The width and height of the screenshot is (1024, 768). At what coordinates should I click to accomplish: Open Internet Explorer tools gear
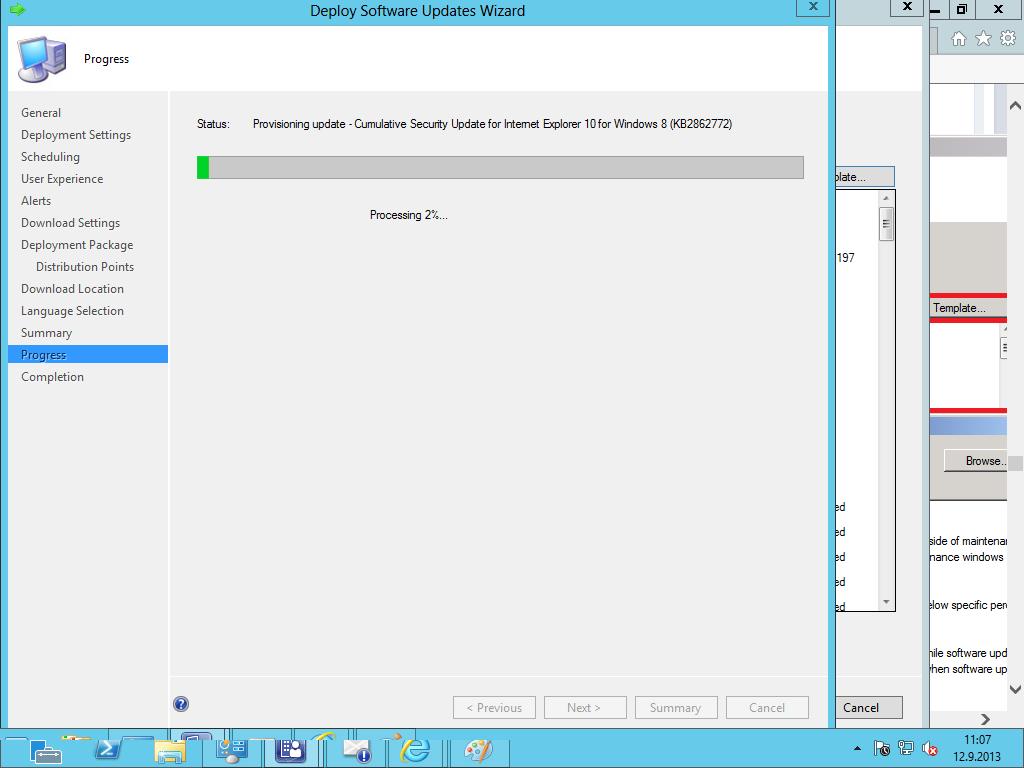coord(1008,39)
